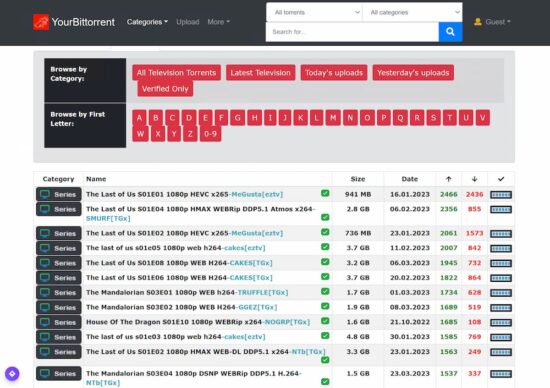Click the YourBittorrent site title
The width and height of the screenshot is (550, 388).
tap(83, 22)
